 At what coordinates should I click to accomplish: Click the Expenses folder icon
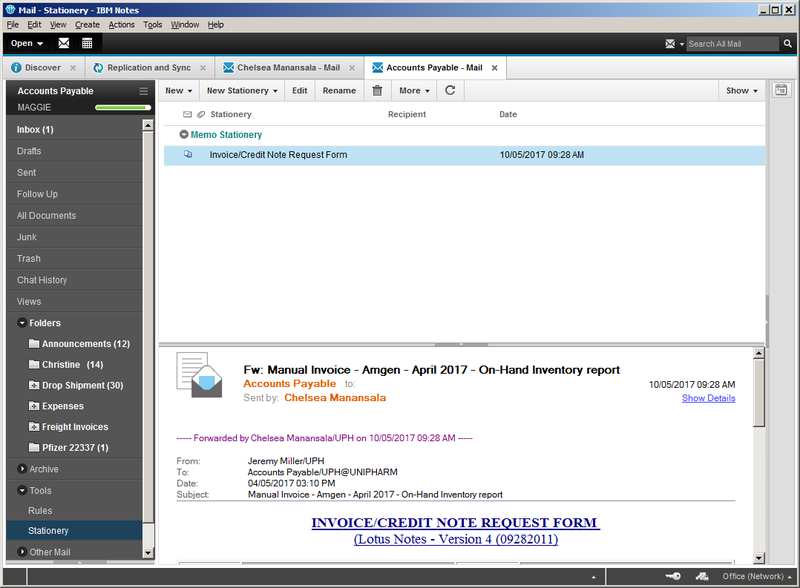point(34,406)
